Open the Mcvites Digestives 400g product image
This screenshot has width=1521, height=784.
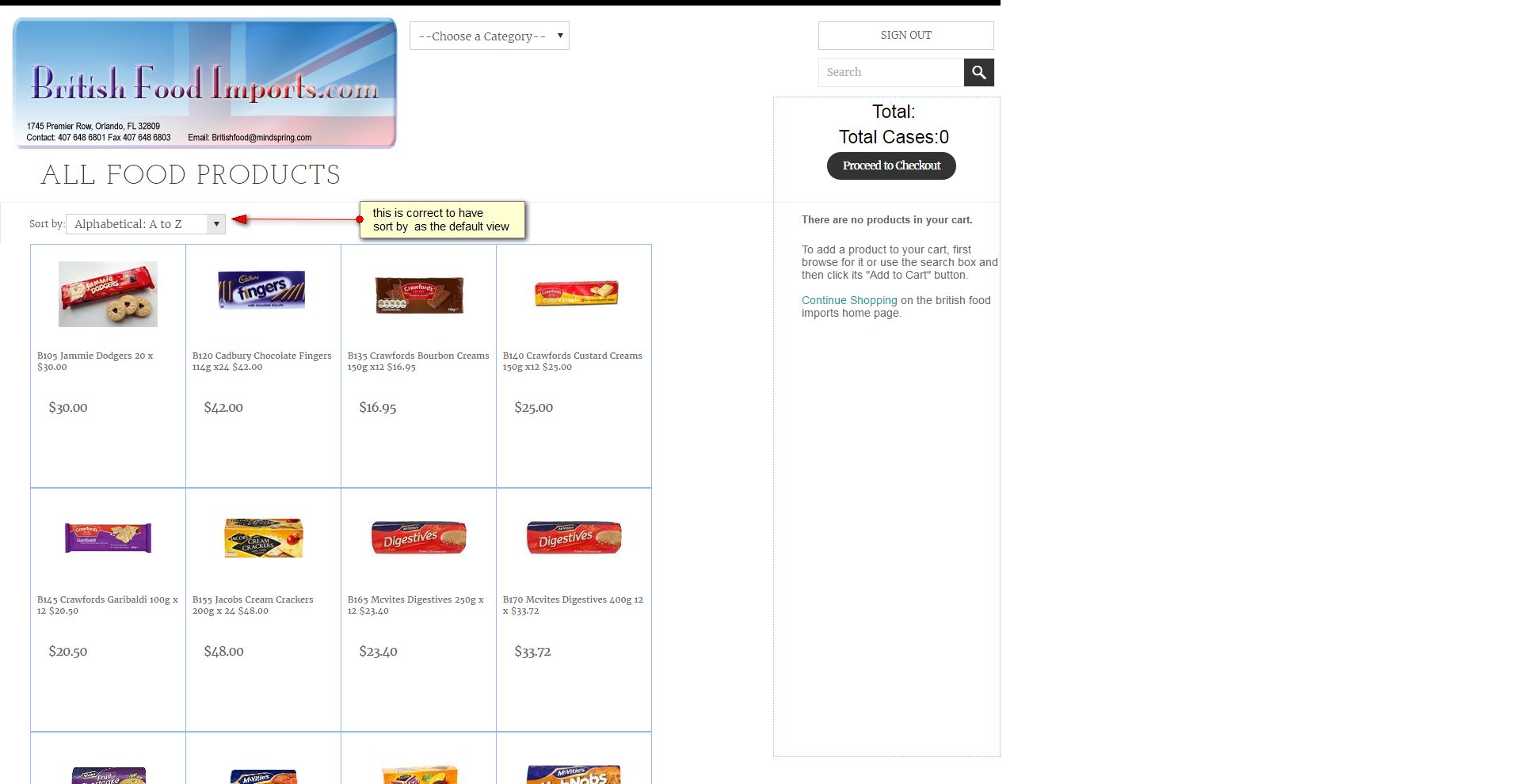(x=574, y=538)
